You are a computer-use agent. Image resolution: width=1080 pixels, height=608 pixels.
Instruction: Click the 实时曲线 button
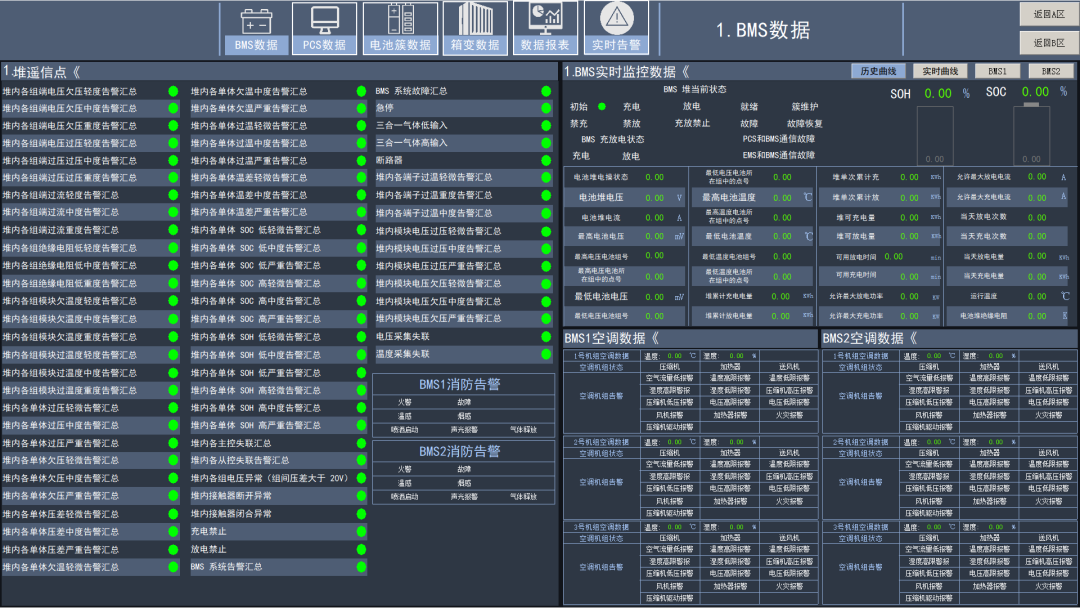[x=940, y=71]
